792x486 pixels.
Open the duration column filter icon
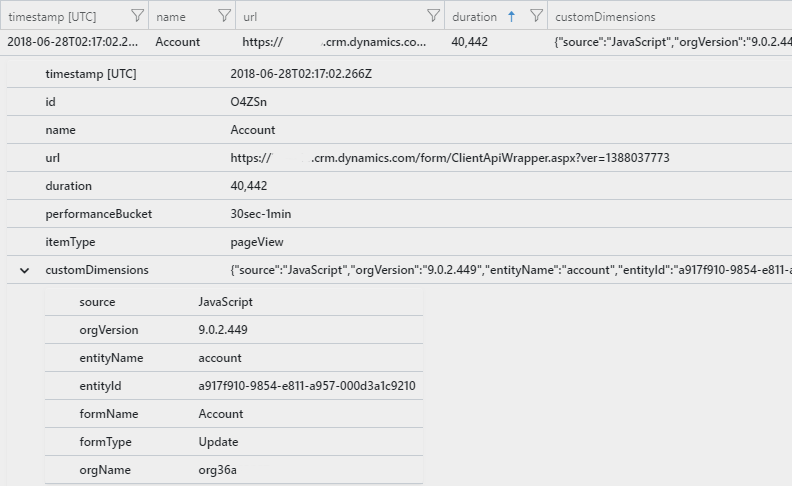(536, 16)
